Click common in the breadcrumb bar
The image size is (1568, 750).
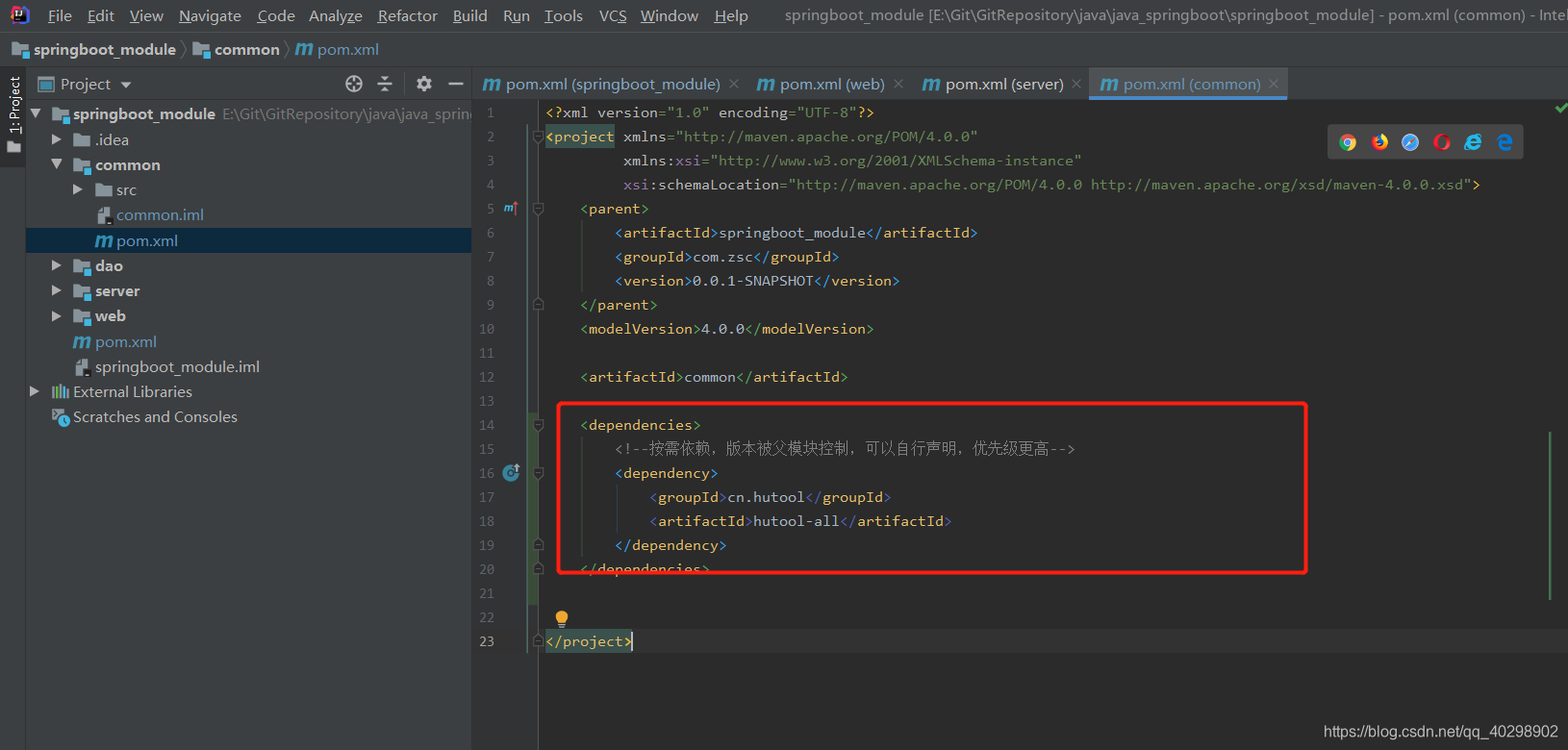[x=237, y=50]
